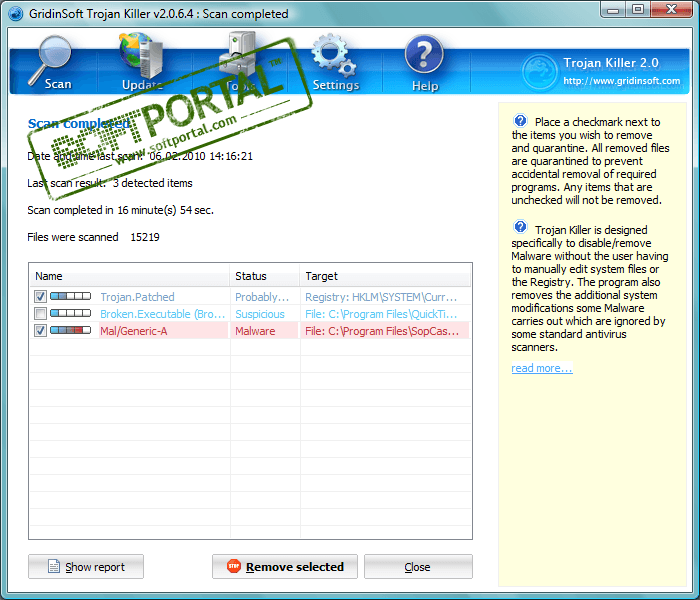
Task: Uncheck the Trojan.Patched checkbox
Action: tap(40, 296)
